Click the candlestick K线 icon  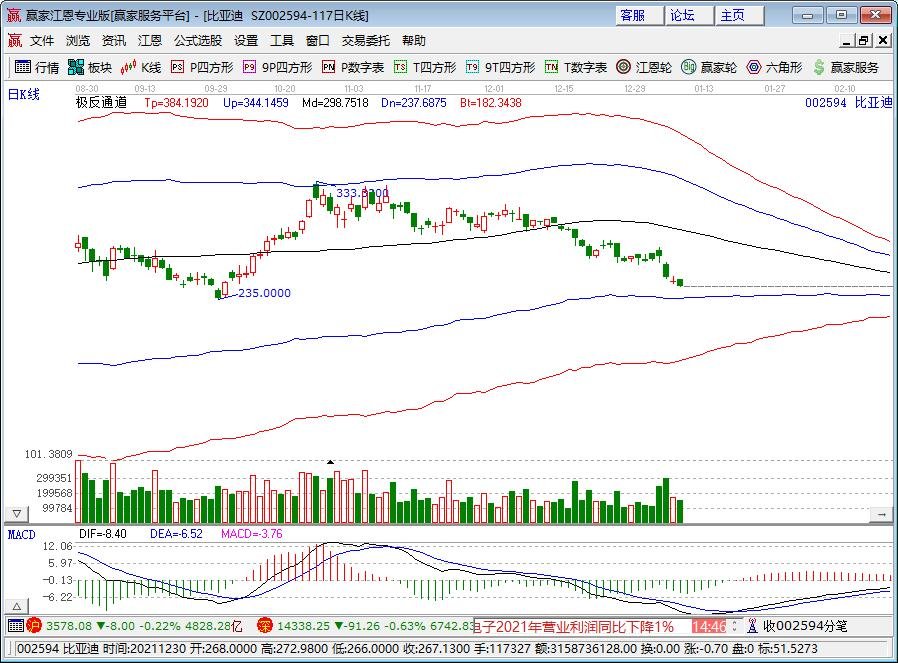coord(128,68)
